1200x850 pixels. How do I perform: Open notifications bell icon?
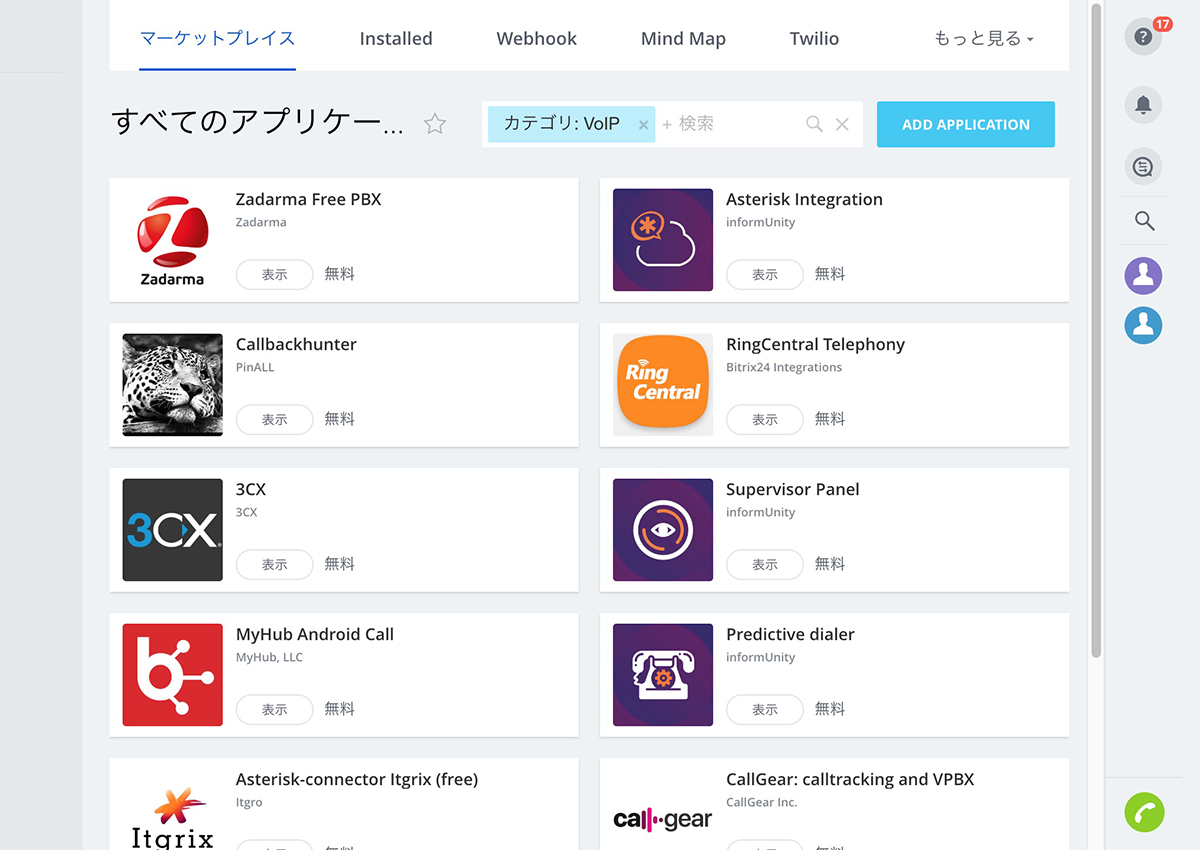pos(1144,104)
